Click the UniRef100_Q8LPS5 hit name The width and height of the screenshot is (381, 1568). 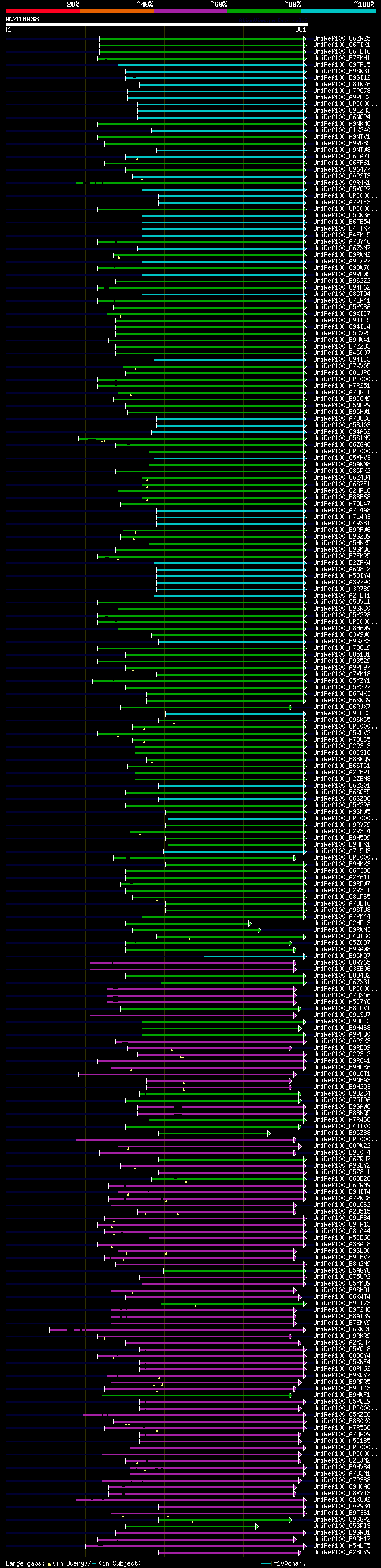[342, 897]
